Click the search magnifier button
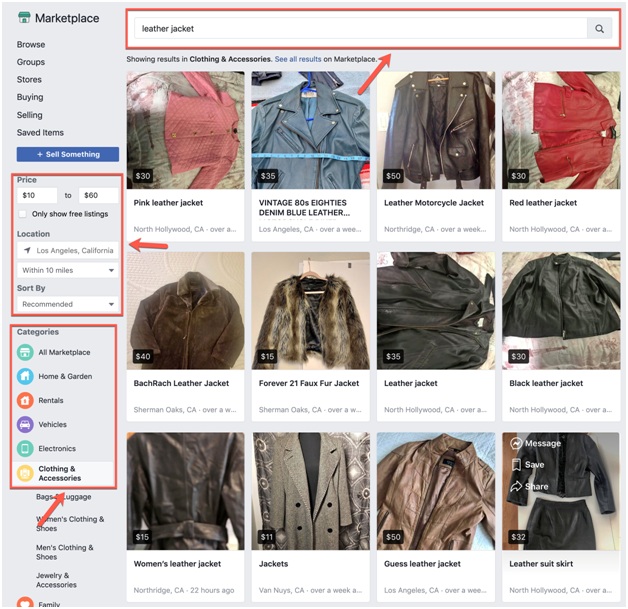The image size is (628, 609). click(599, 29)
